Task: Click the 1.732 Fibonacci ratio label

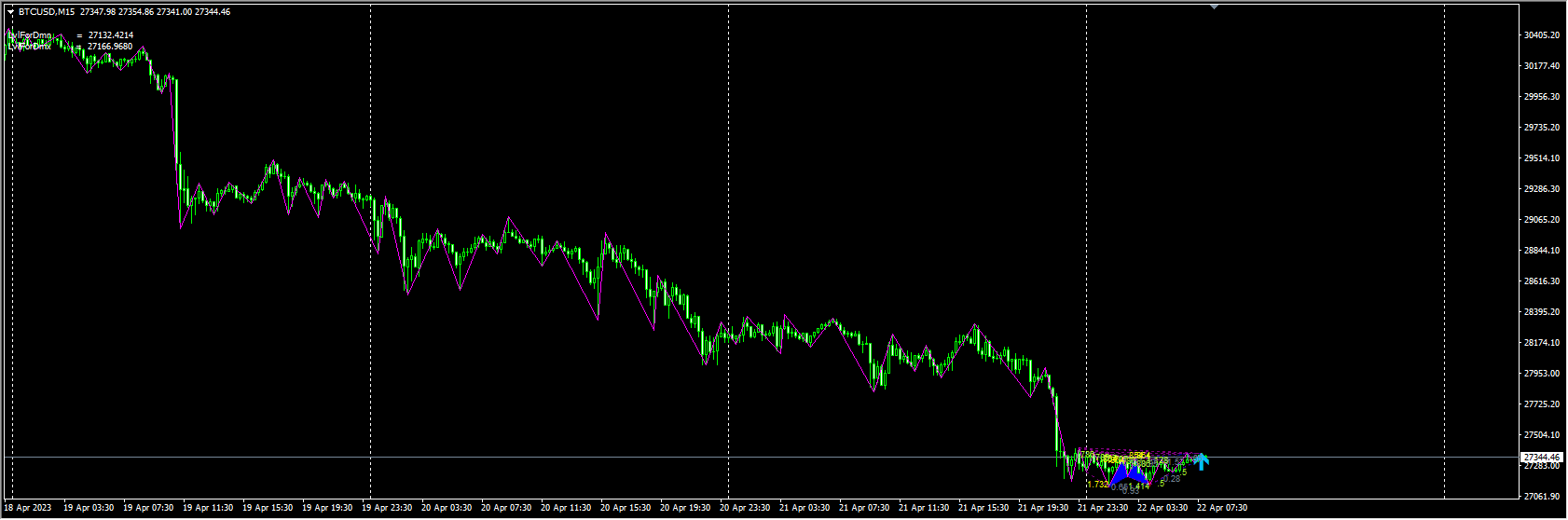Action: coord(1097,485)
